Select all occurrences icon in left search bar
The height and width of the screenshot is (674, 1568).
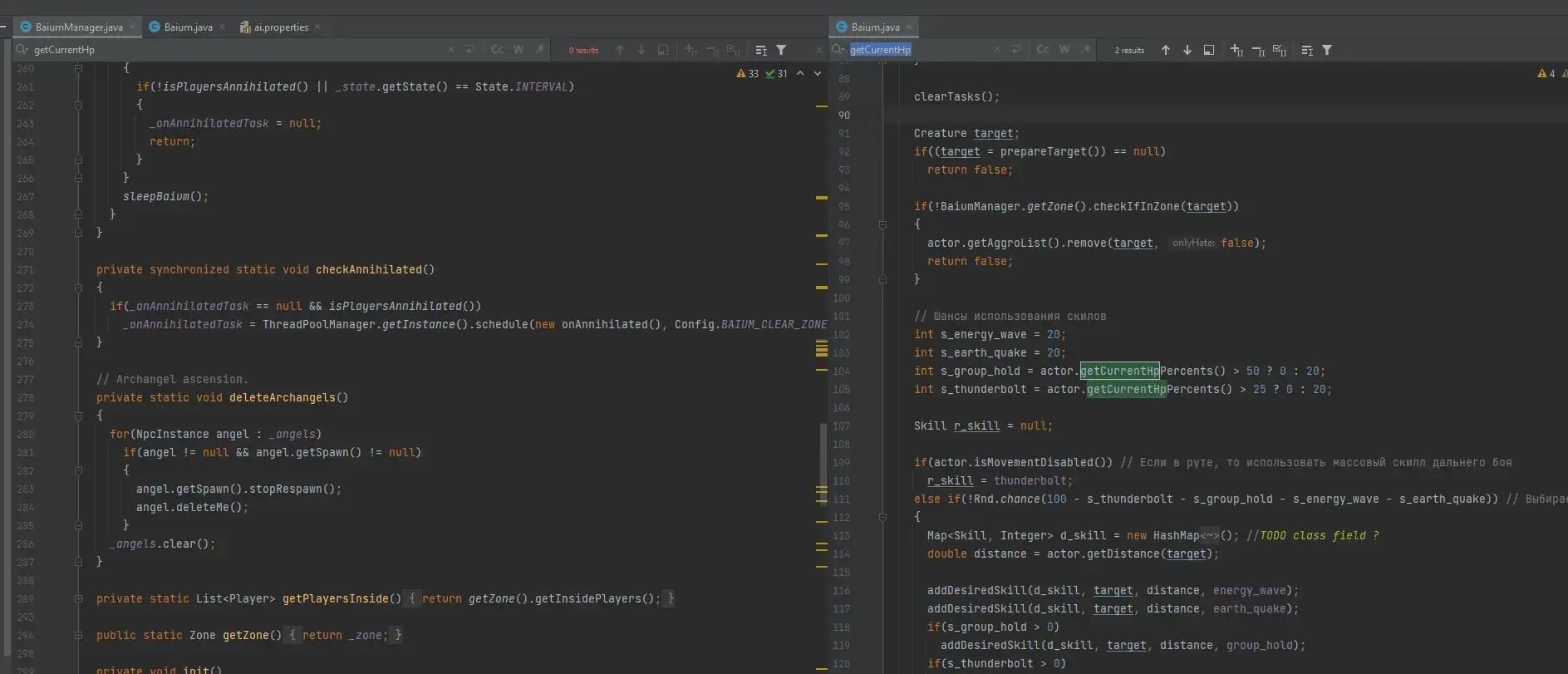(734, 50)
